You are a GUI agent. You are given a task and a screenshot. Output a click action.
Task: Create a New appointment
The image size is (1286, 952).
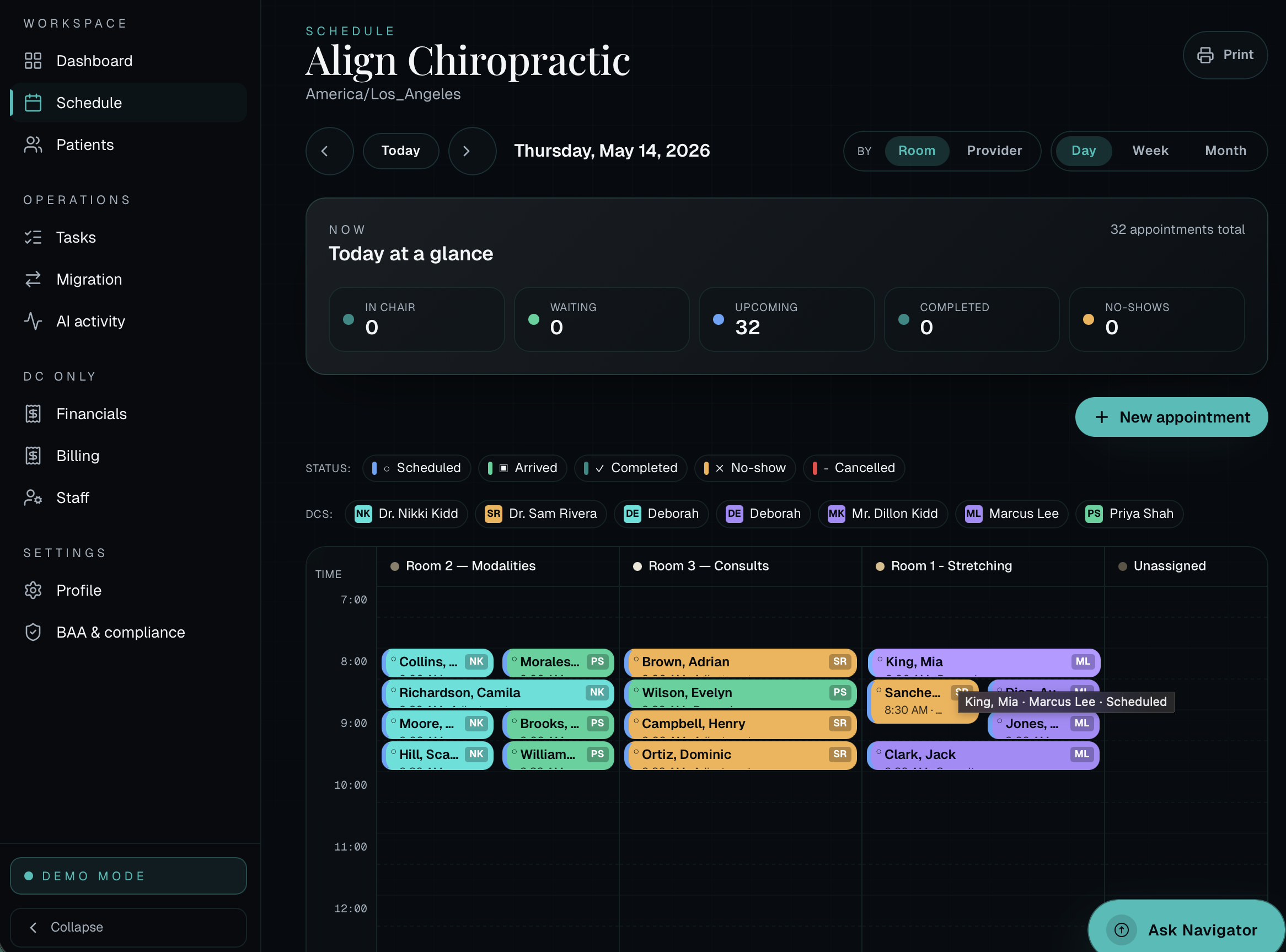(1171, 417)
